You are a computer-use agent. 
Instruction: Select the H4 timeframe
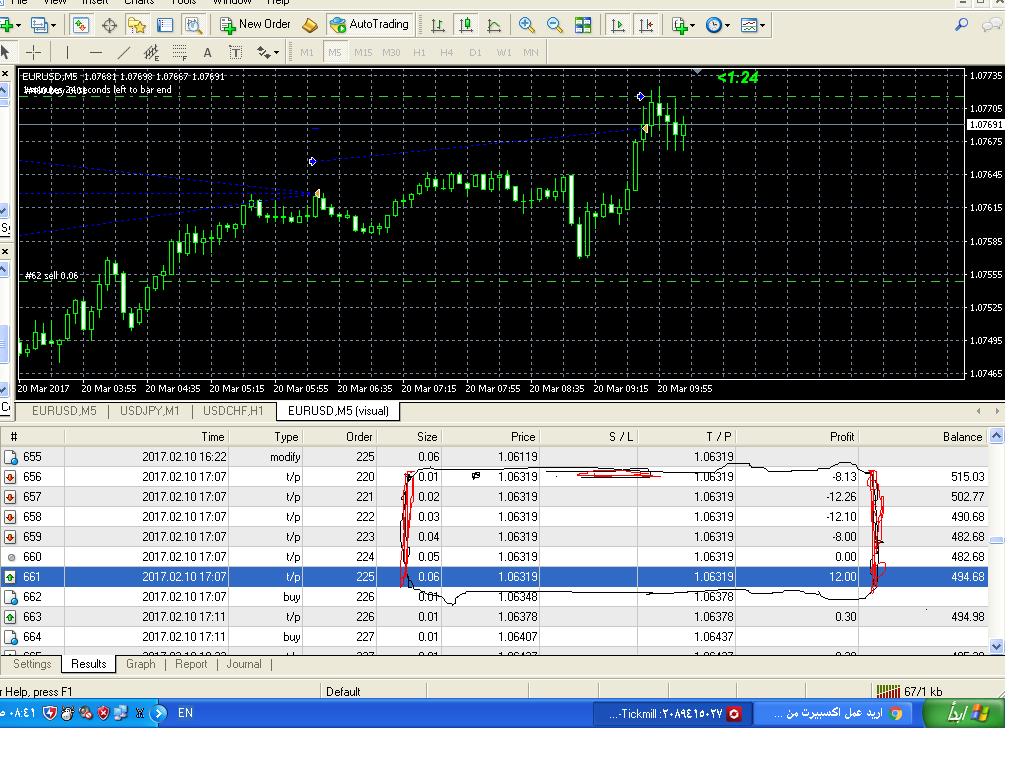(447, 52)
